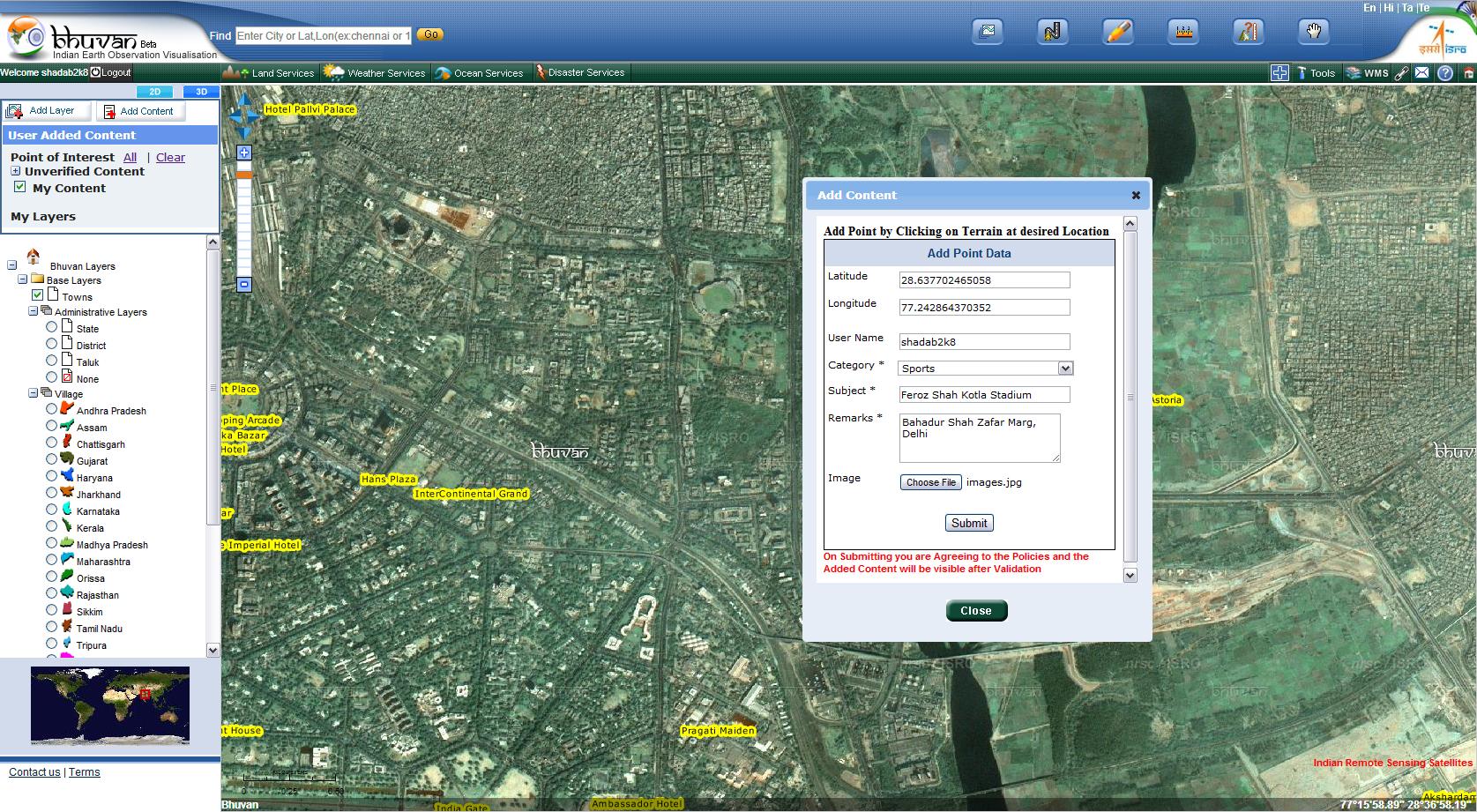Click the Clear link for Point of Interest

170,157
